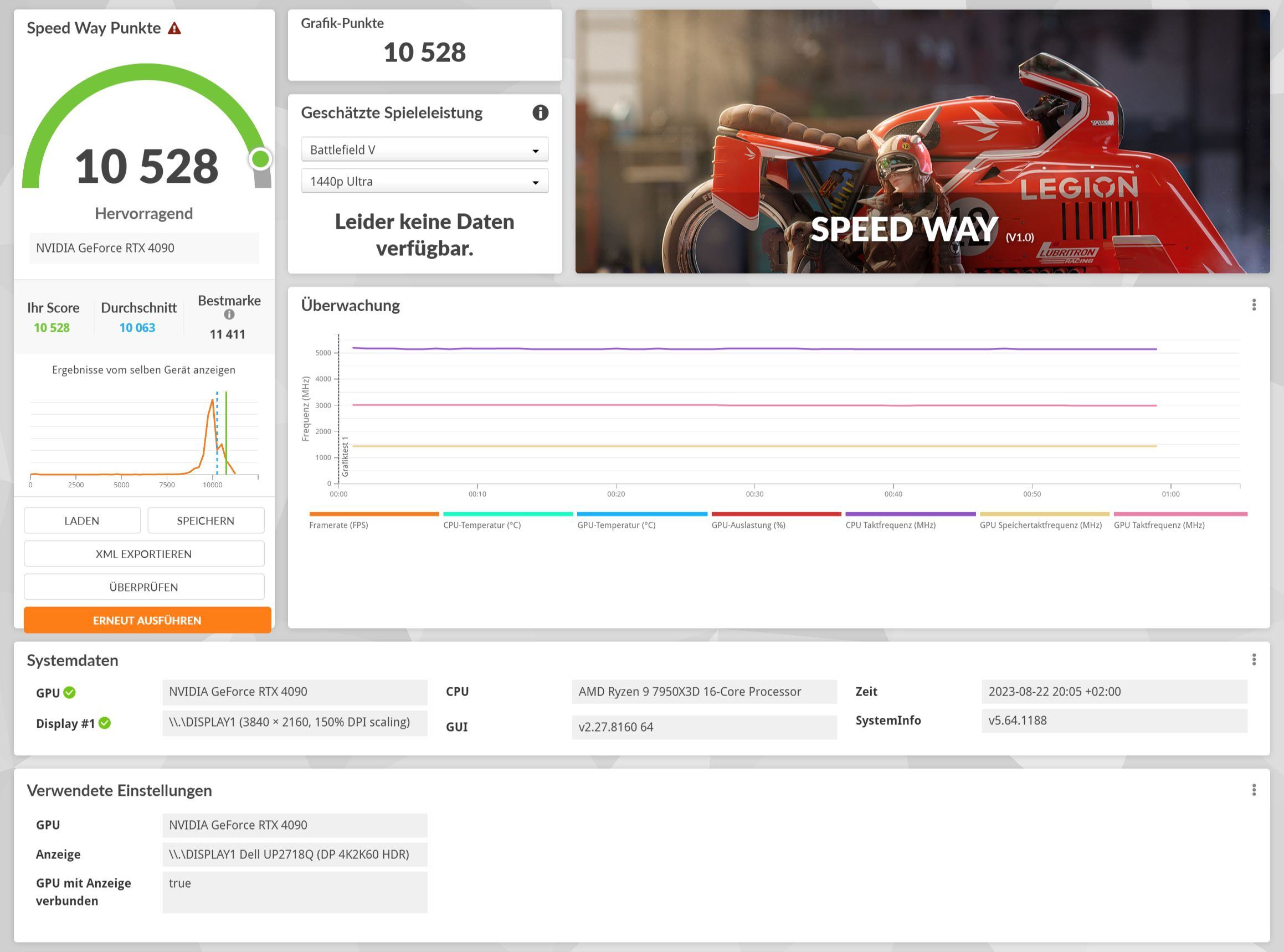Open the 1440p Ultra resolution dropdown
Viewport: 1284px width, 952px height.
pyautogui.click(x=424, y=182)
